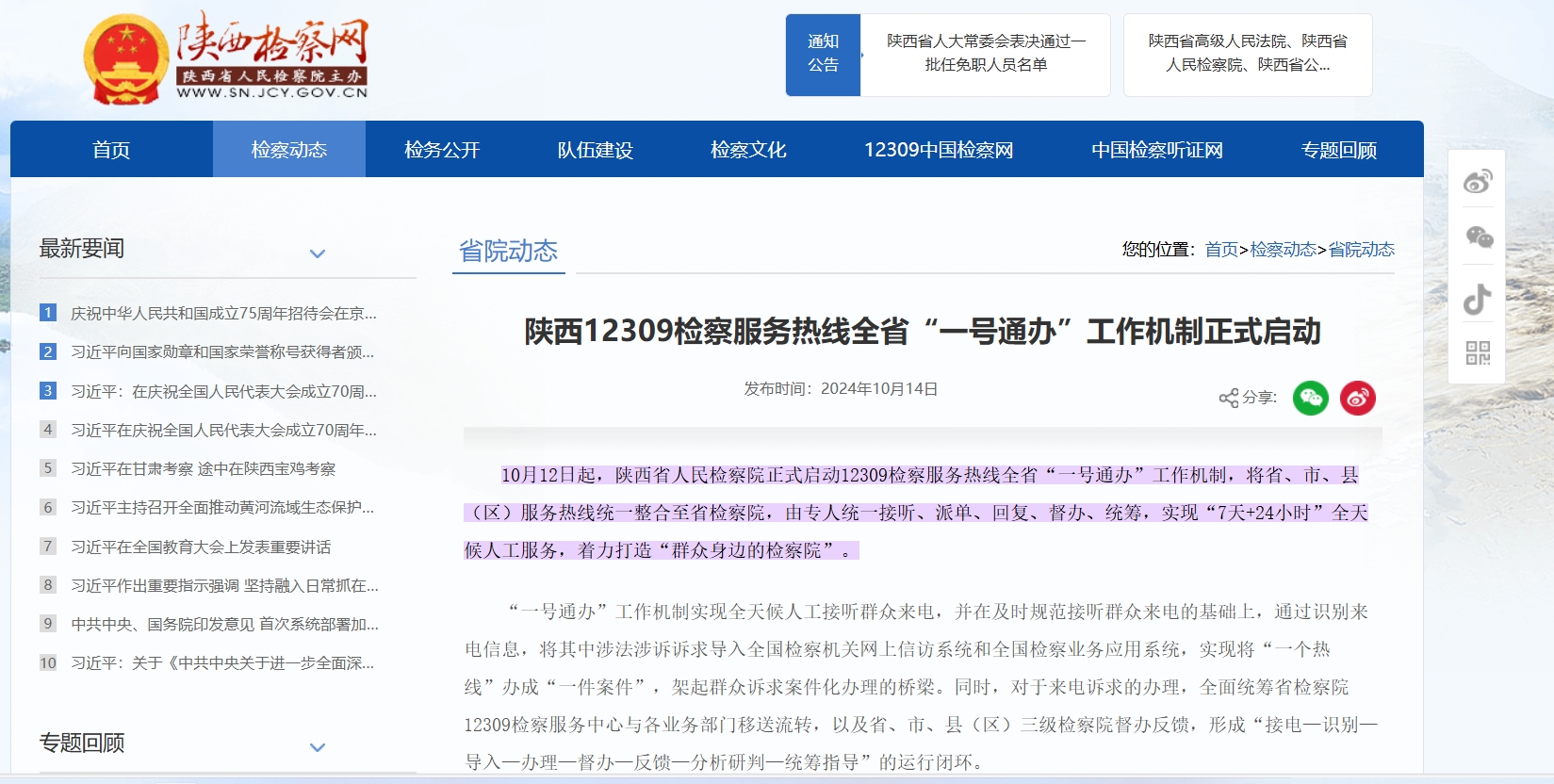Open news item 7 on 全国教育大会

click(201, 547)
